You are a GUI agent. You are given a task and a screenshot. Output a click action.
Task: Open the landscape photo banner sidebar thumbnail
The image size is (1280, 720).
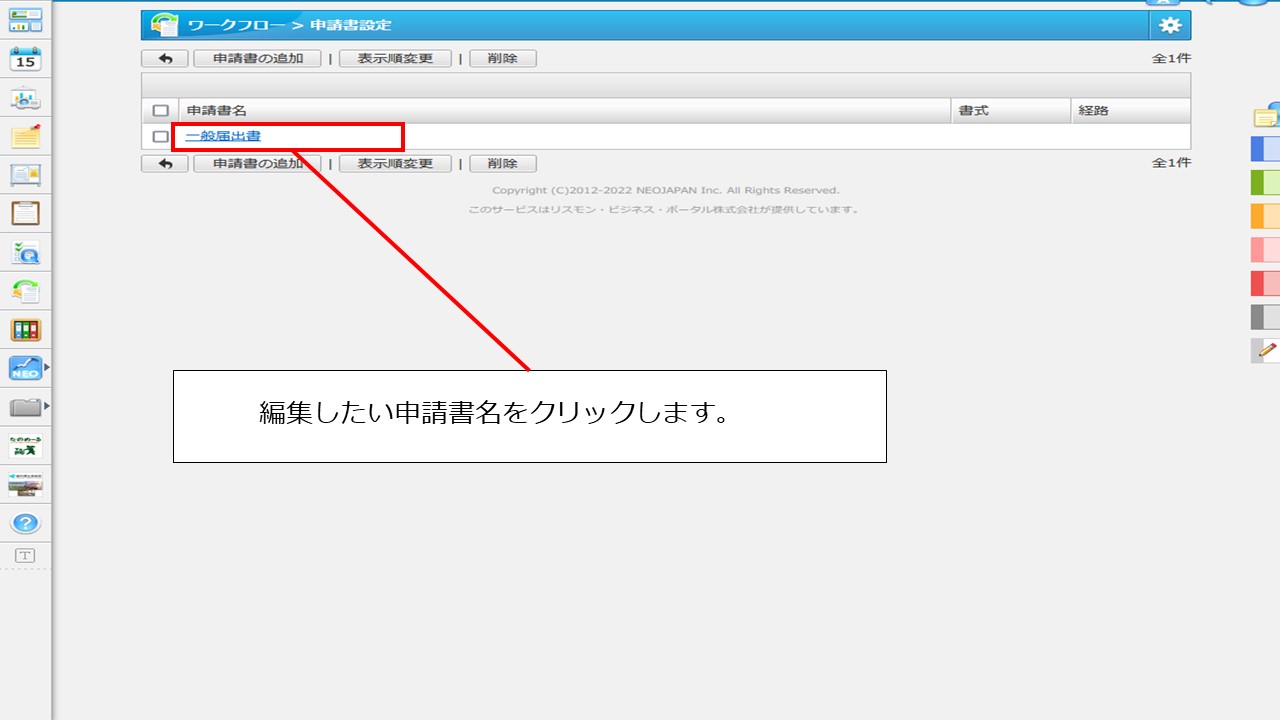(x=25, y=485)
